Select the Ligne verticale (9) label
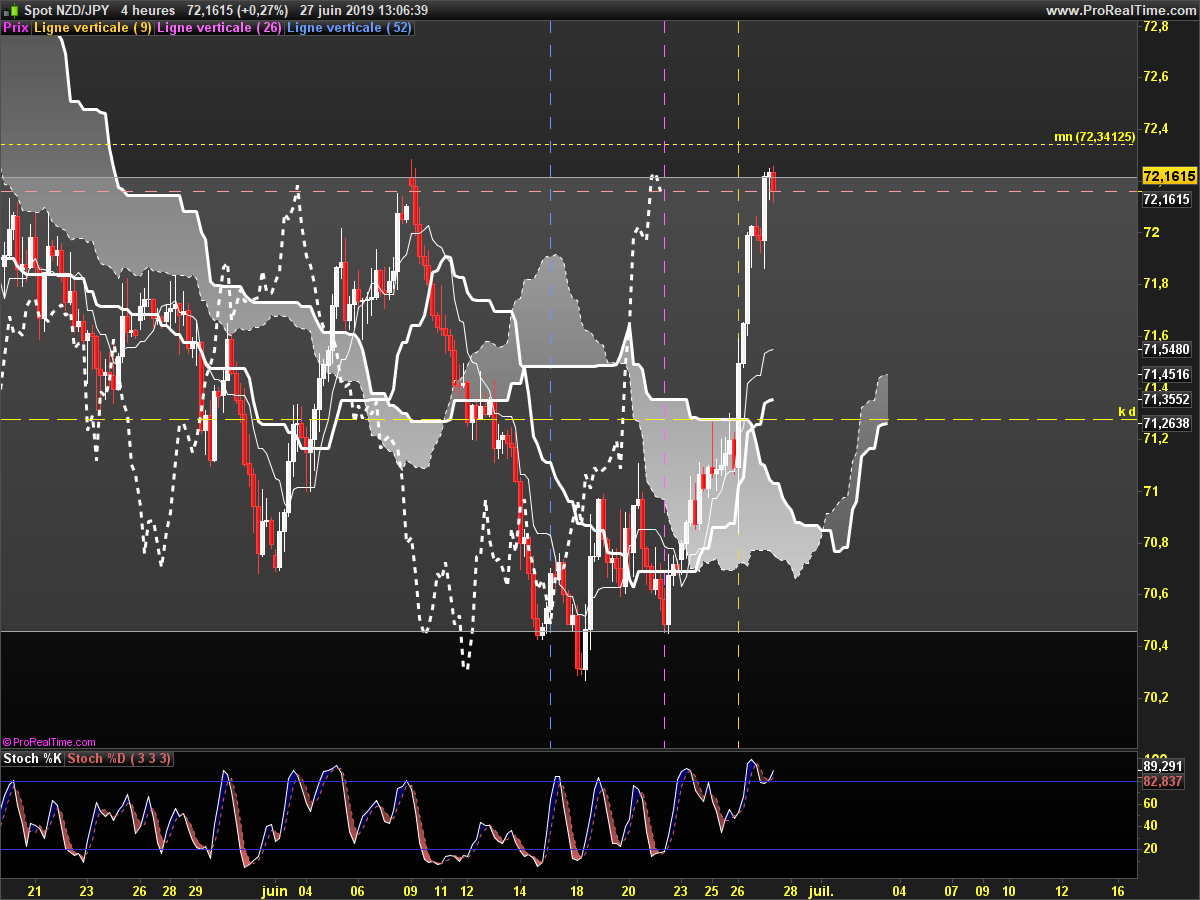This screenshot has width=1200, height=900. 93,28
